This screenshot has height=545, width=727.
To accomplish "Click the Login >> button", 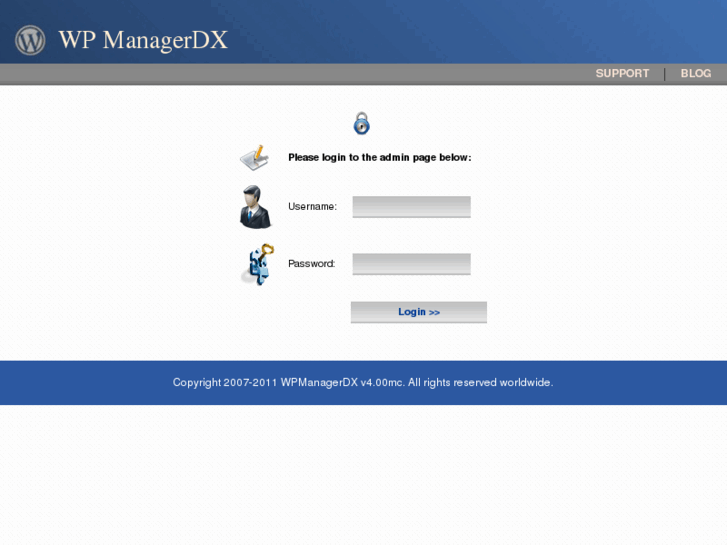I will pyautogui.click(x=419, y=312).
